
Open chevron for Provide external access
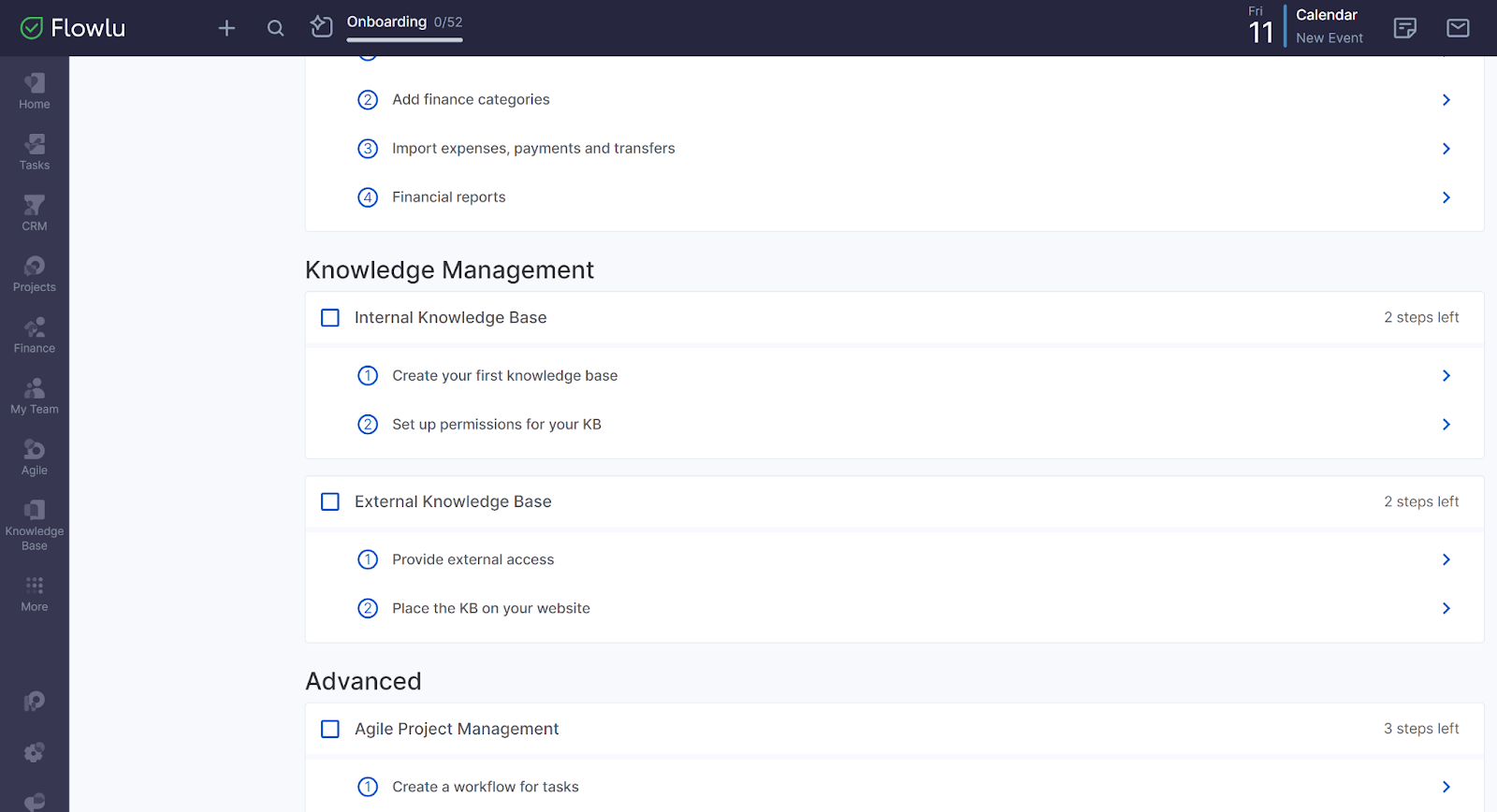(x=1446, y=559)
